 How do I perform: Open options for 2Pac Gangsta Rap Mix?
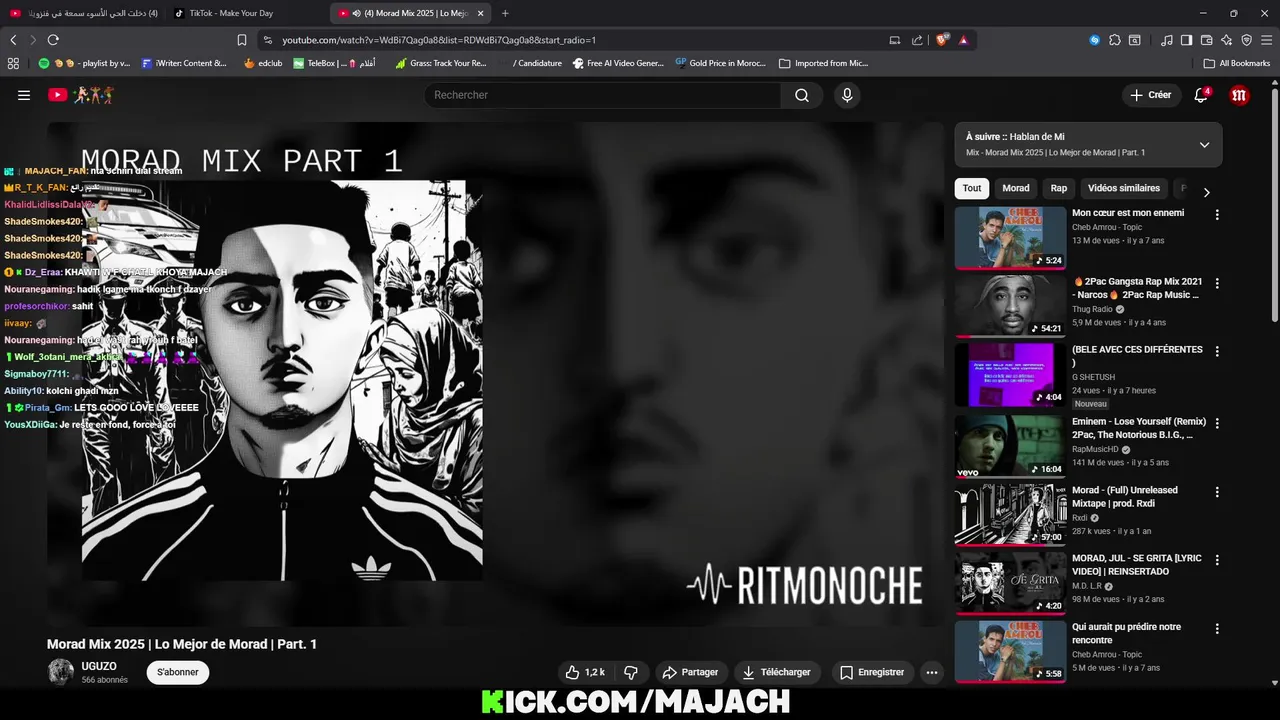click(1217, 284)
